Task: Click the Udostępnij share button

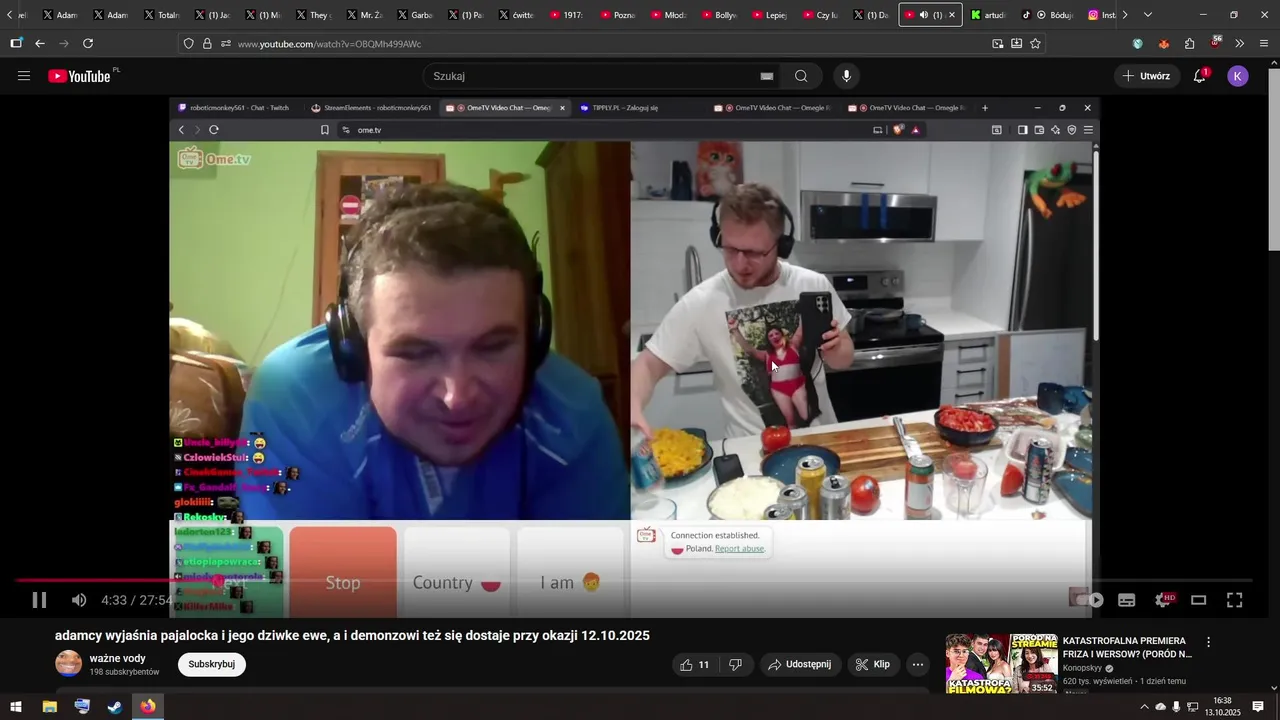Action: (799, 664)
